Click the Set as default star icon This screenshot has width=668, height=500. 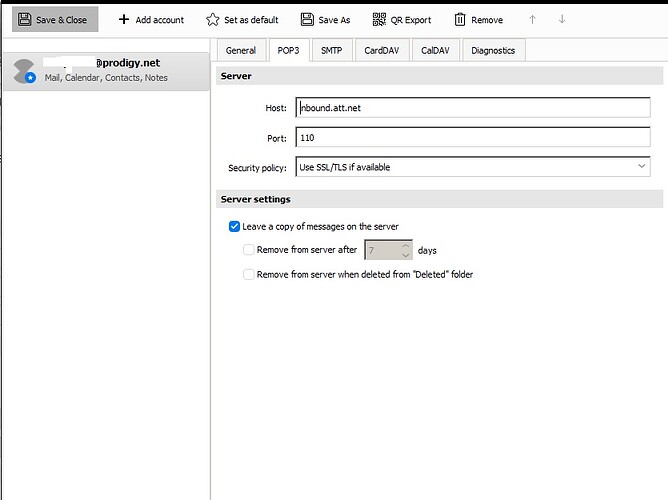point(212,19)
